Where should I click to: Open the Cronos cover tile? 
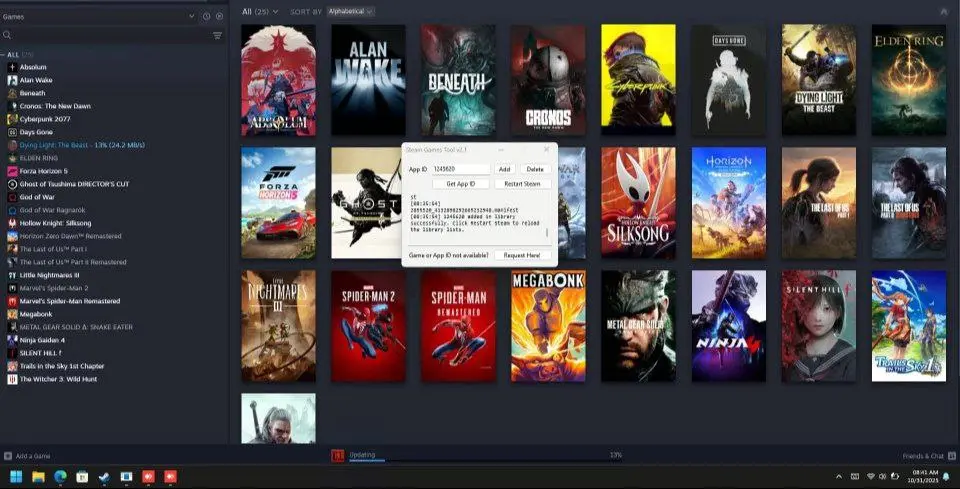click(549, 80)
